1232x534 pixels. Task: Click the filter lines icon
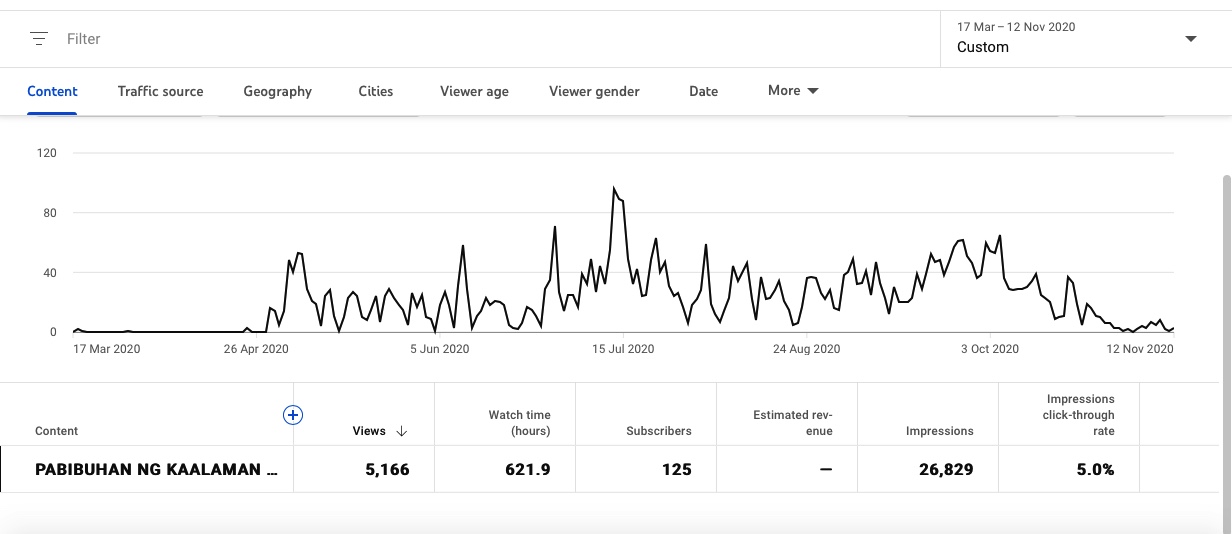click(x=39, y=39)
